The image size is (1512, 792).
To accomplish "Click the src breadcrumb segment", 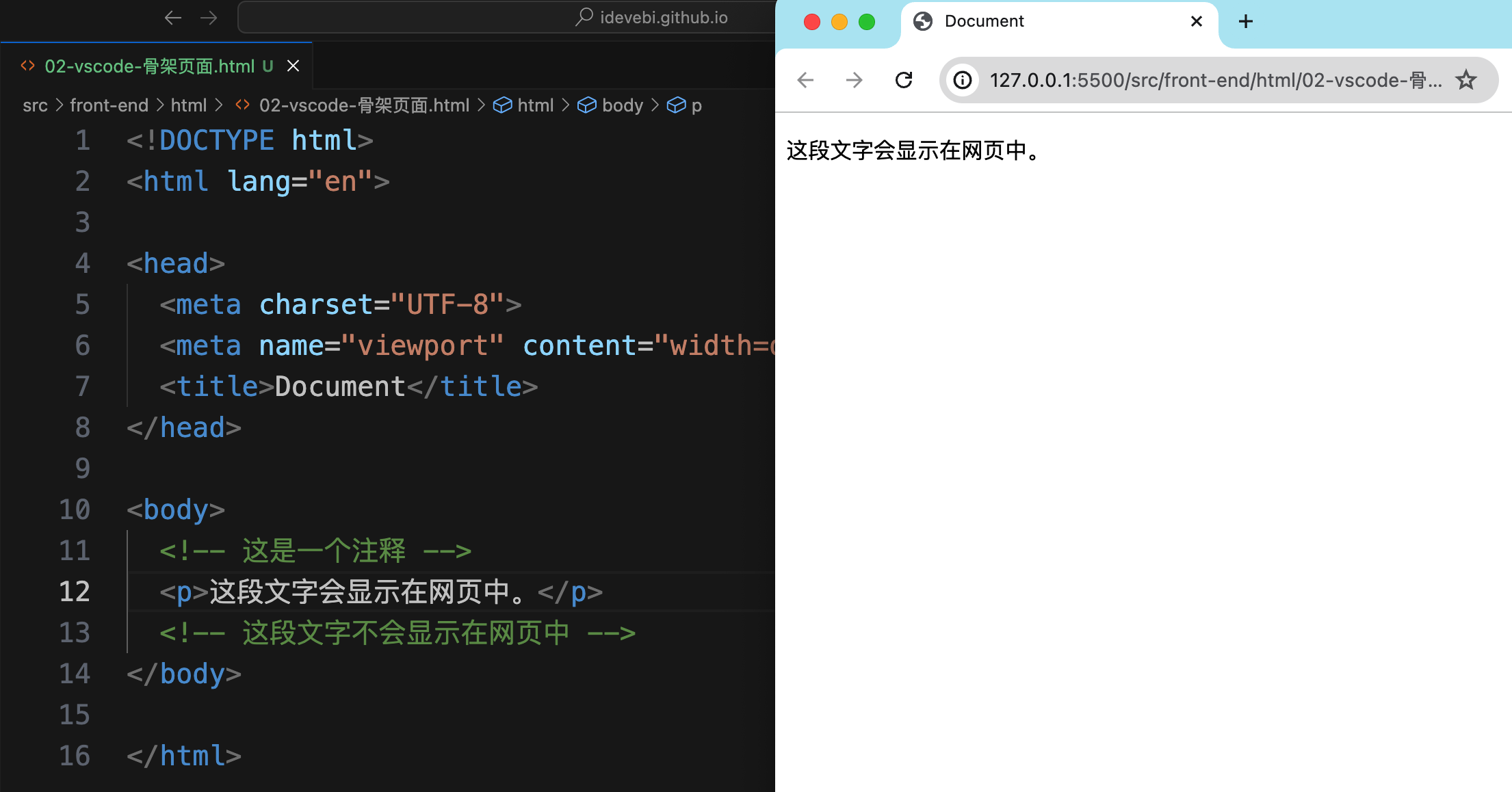I will click(35, 105).
